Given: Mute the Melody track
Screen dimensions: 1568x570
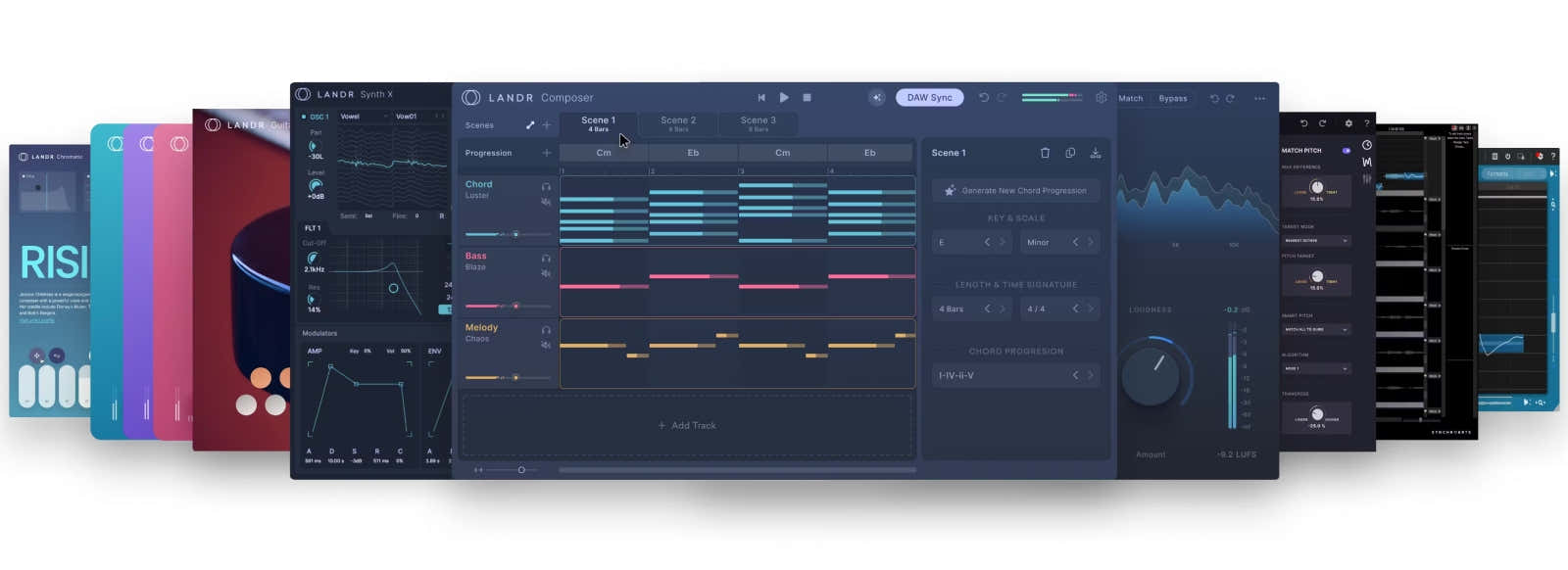Looking at the screenshot, I should [x=546, y=345].
